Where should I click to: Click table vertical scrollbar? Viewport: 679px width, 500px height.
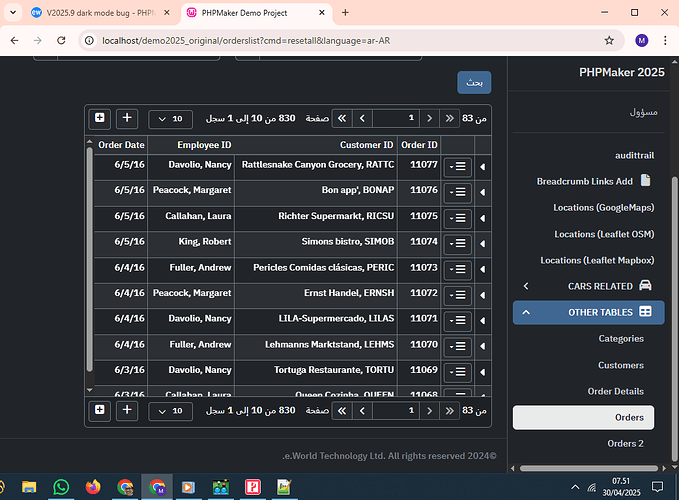(x=90, y=260)
